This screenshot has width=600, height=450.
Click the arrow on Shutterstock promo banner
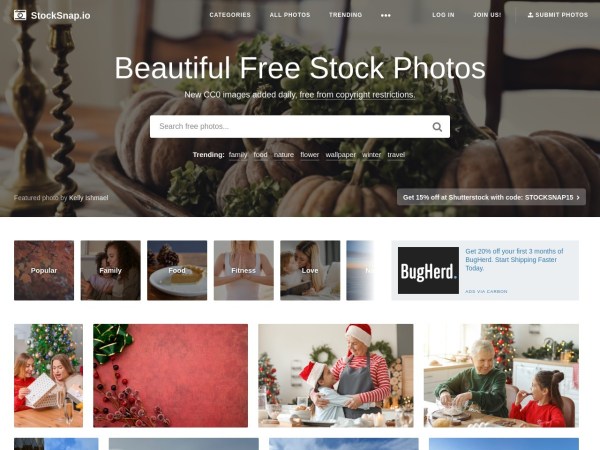click(x=578, y=197)
